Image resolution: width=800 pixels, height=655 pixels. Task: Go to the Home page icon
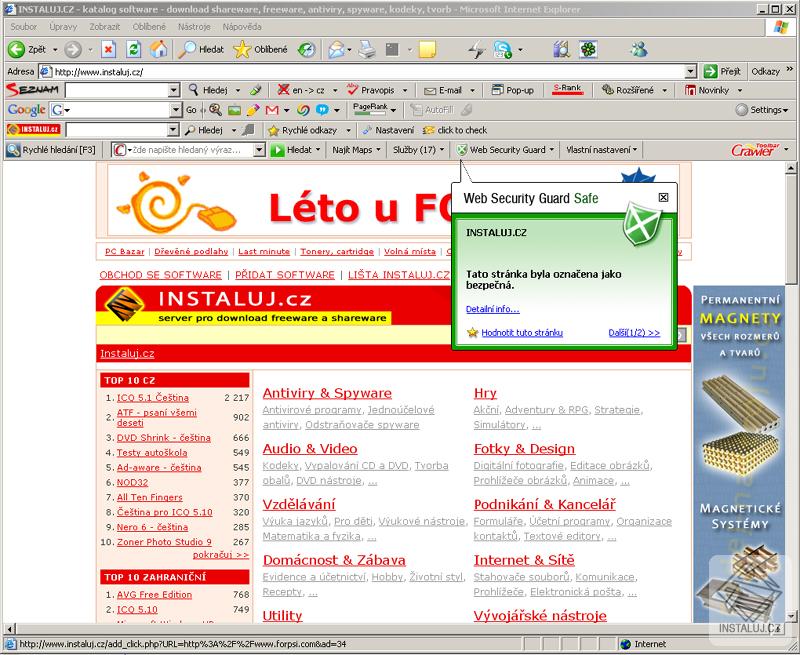pos(159,49)
